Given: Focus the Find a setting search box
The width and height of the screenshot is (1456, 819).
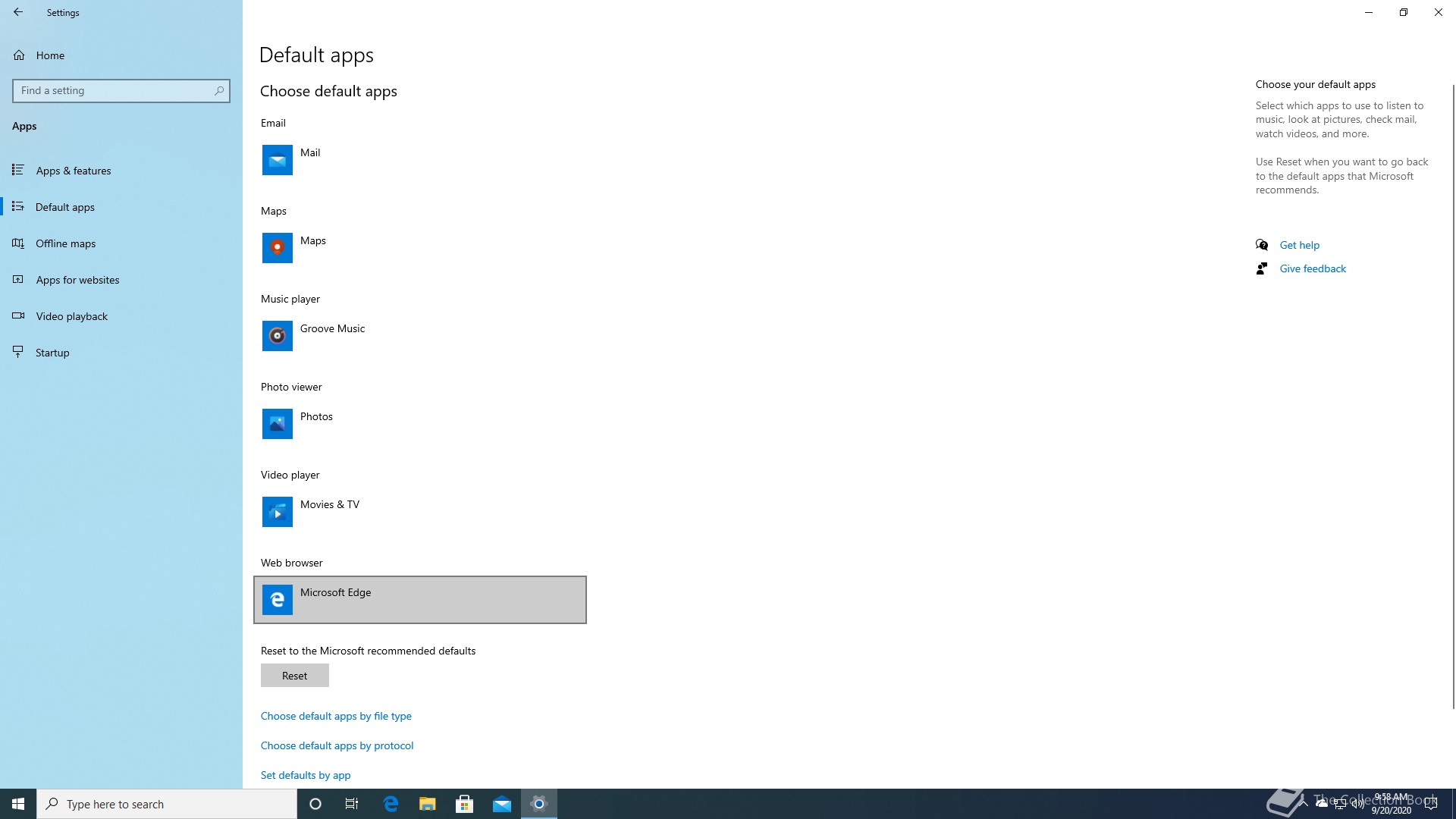Looking at the screenshot, I should click(x=114, y=90).
